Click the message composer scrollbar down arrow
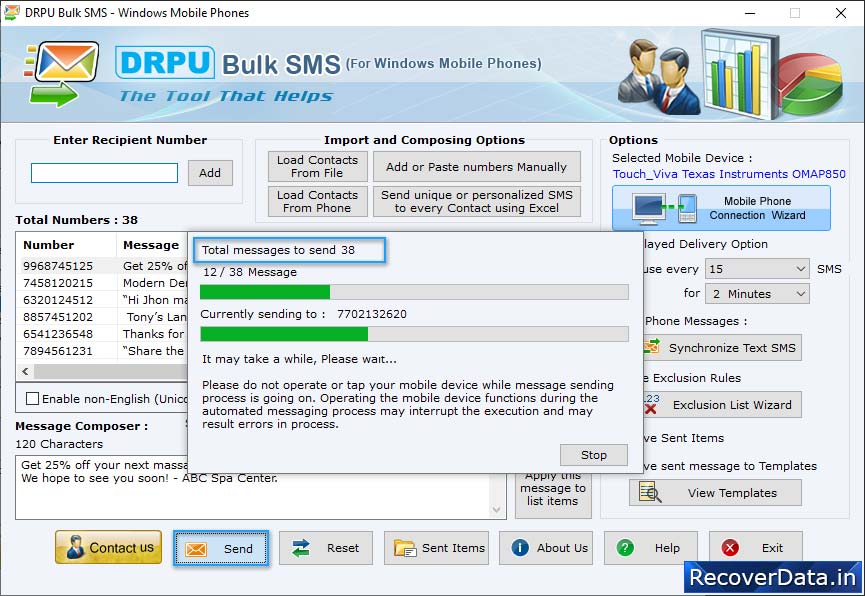 (496, 510)
